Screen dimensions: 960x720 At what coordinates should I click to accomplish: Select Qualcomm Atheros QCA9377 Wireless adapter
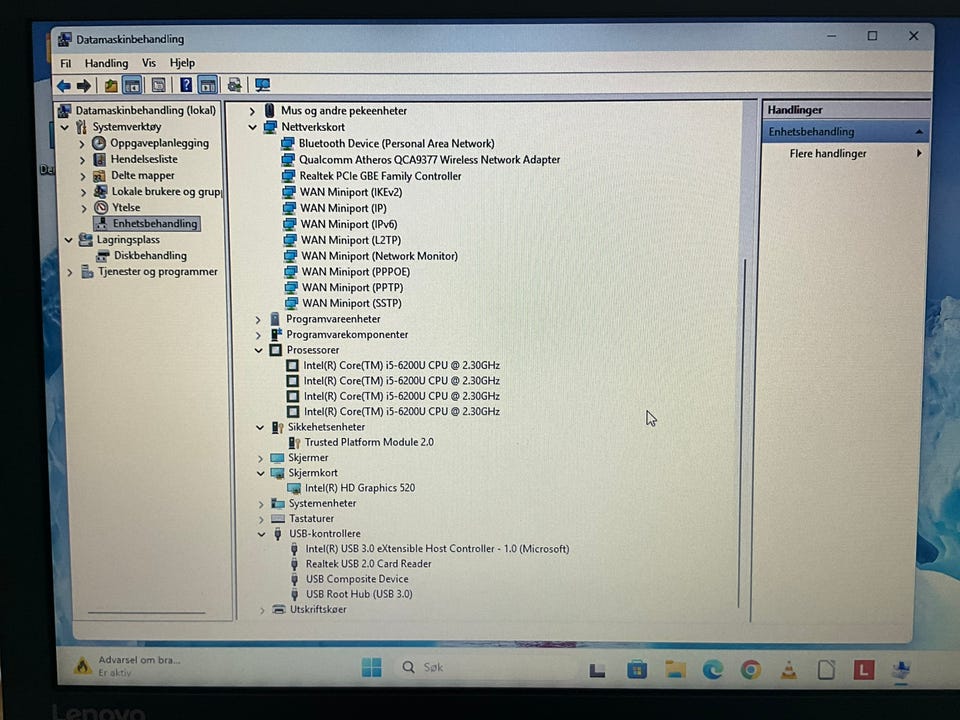(429, 160)
